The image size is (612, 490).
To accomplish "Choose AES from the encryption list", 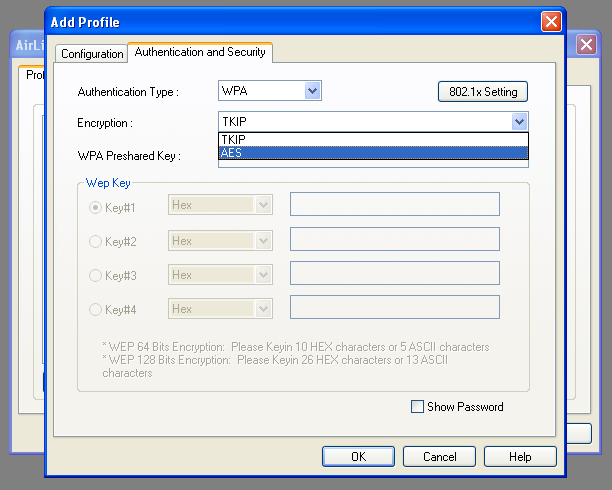I will (373, 153).
